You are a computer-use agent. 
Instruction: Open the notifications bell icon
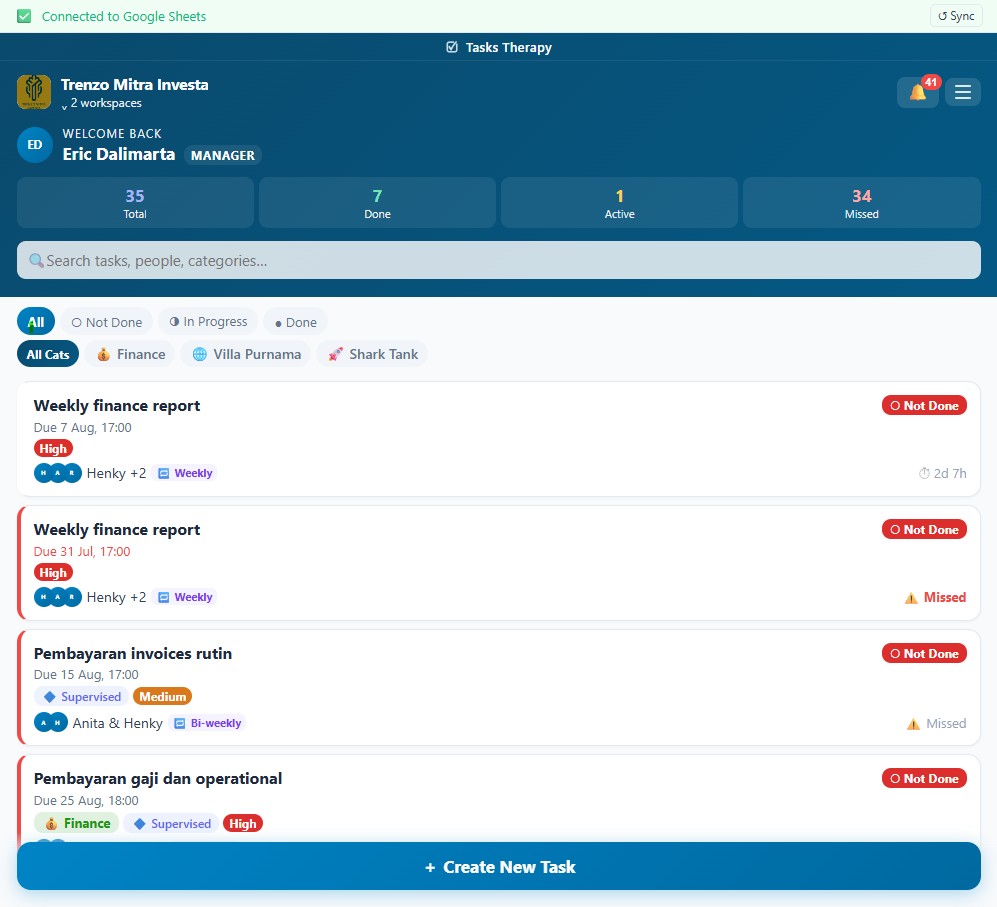pyautogui.click(x=918, y=93)
